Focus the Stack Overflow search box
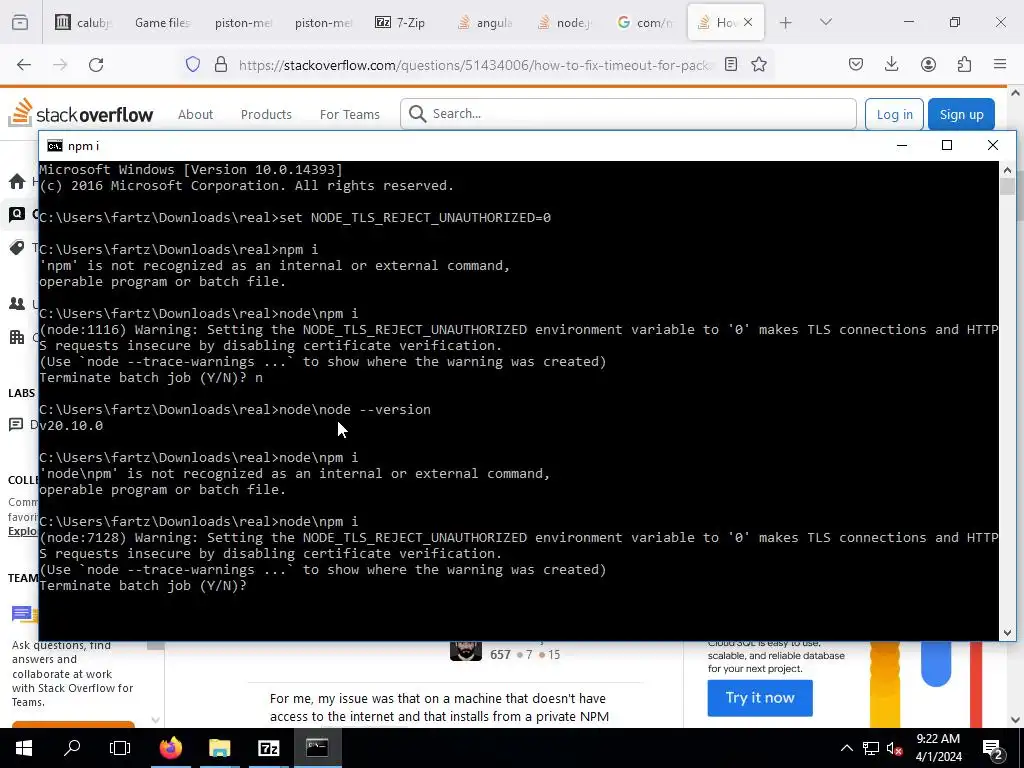The height and width of the screenshot is (768, 1024). (628, 114)
